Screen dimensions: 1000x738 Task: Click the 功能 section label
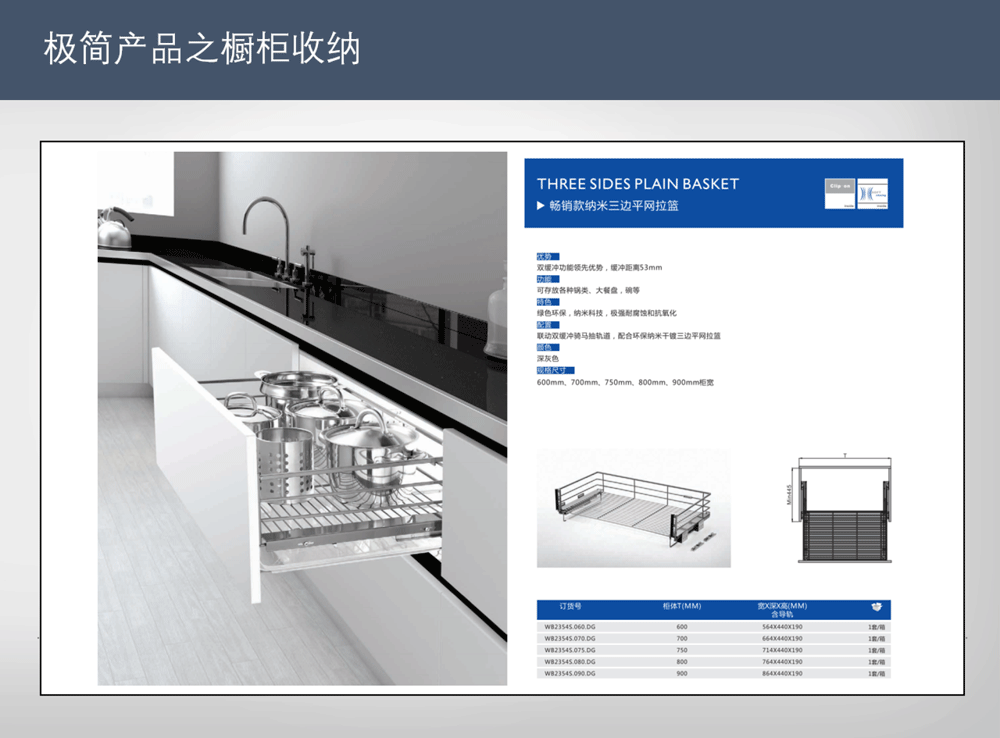(547, 279)
